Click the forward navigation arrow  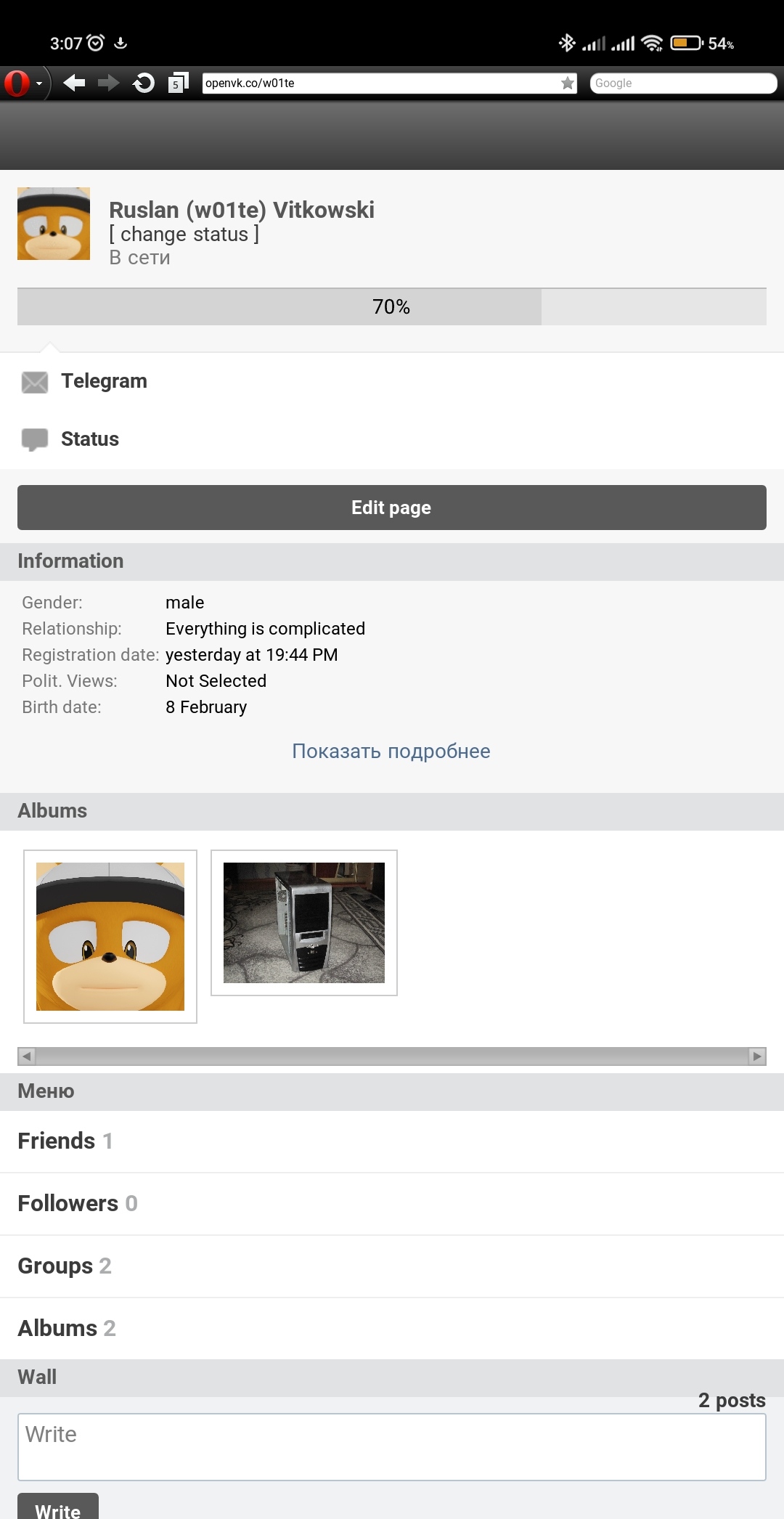point(107,82)
